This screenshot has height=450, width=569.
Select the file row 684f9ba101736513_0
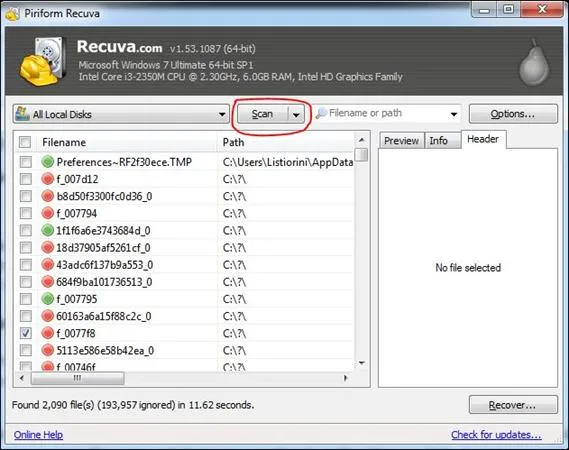[185, 282]
